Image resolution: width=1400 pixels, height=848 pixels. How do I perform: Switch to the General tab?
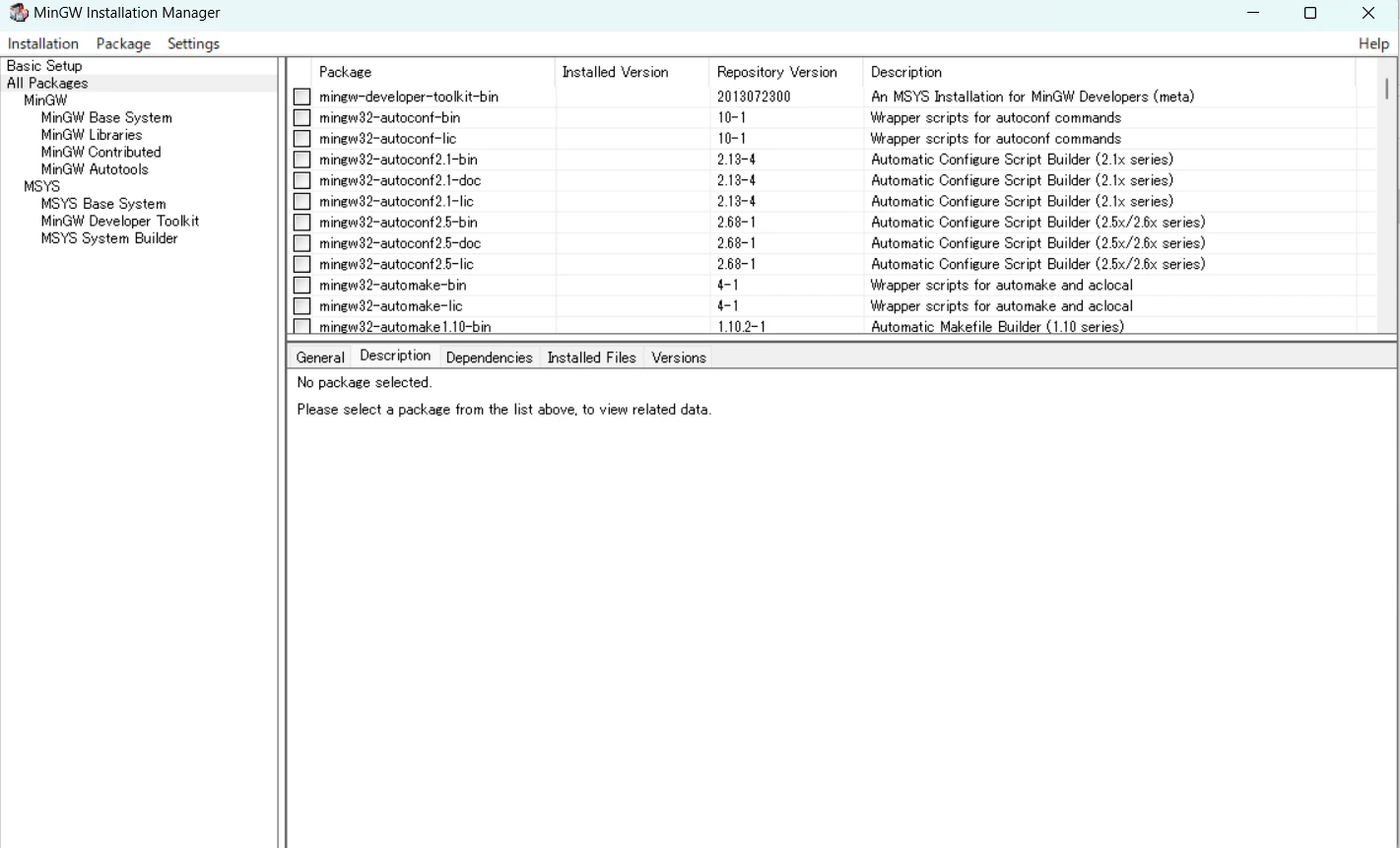320,358
